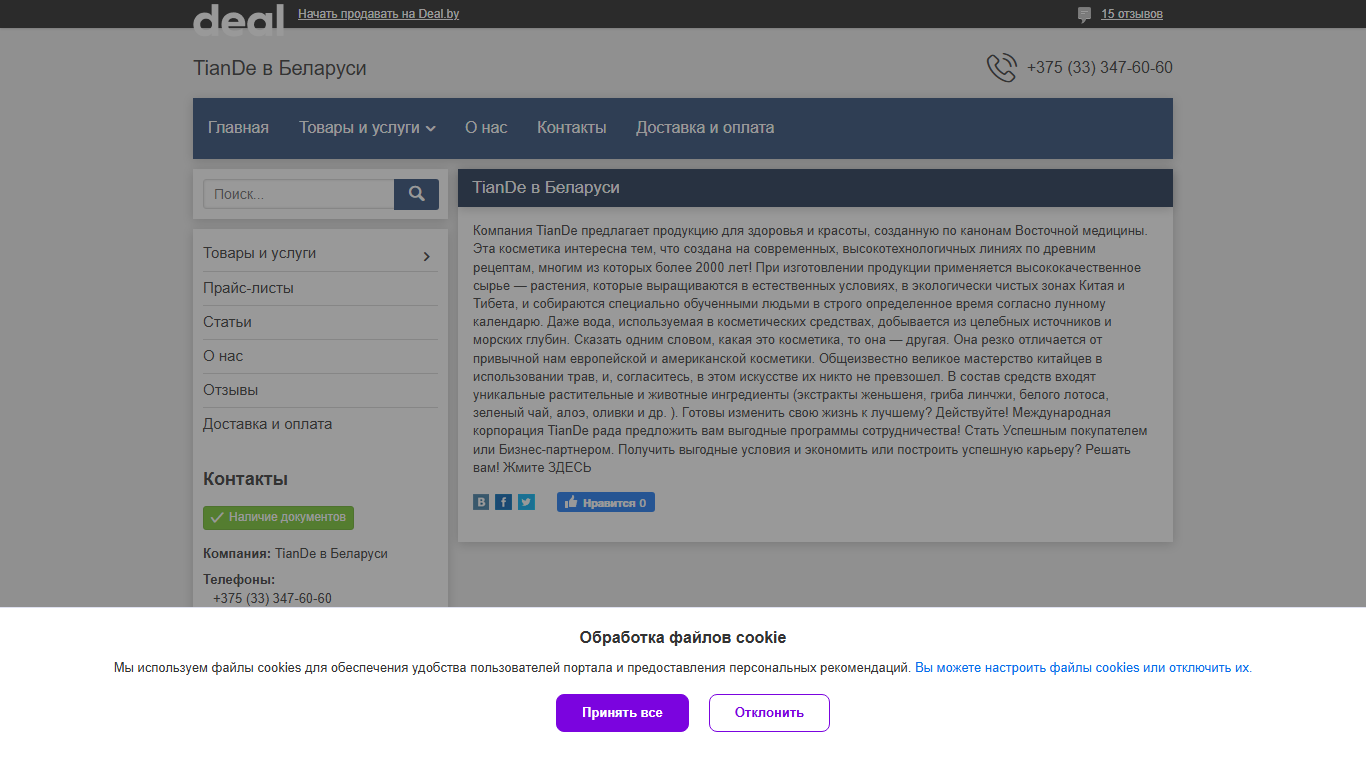Share via Twitter icon
1366x768 pixels.
[x=526, y=502]
